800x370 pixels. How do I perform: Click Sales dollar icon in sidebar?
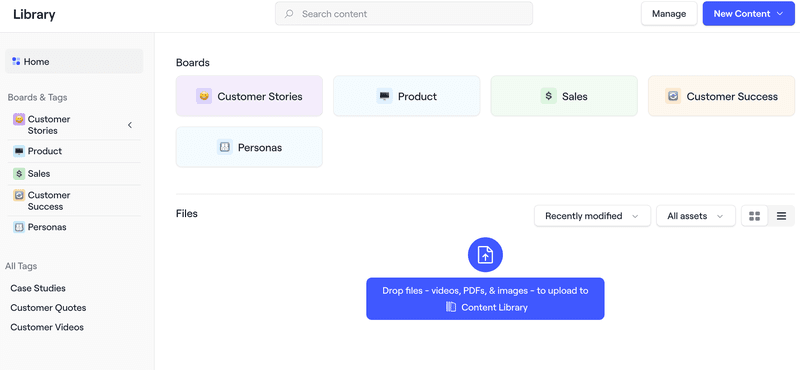coord(19,174)
